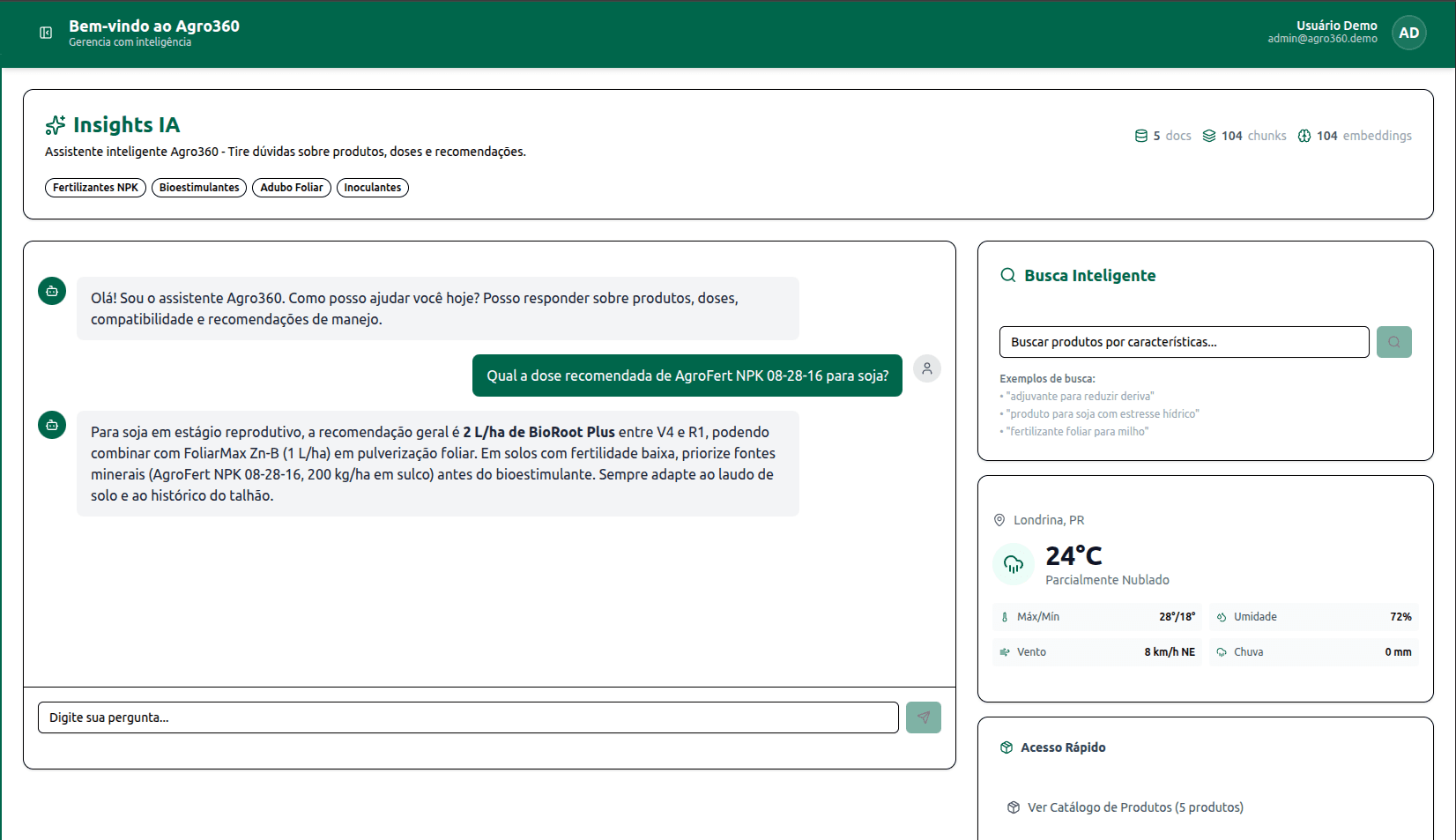
Task: Click the thermometer icon next to Máx/Mín
Action: [x=1005, y=617]
